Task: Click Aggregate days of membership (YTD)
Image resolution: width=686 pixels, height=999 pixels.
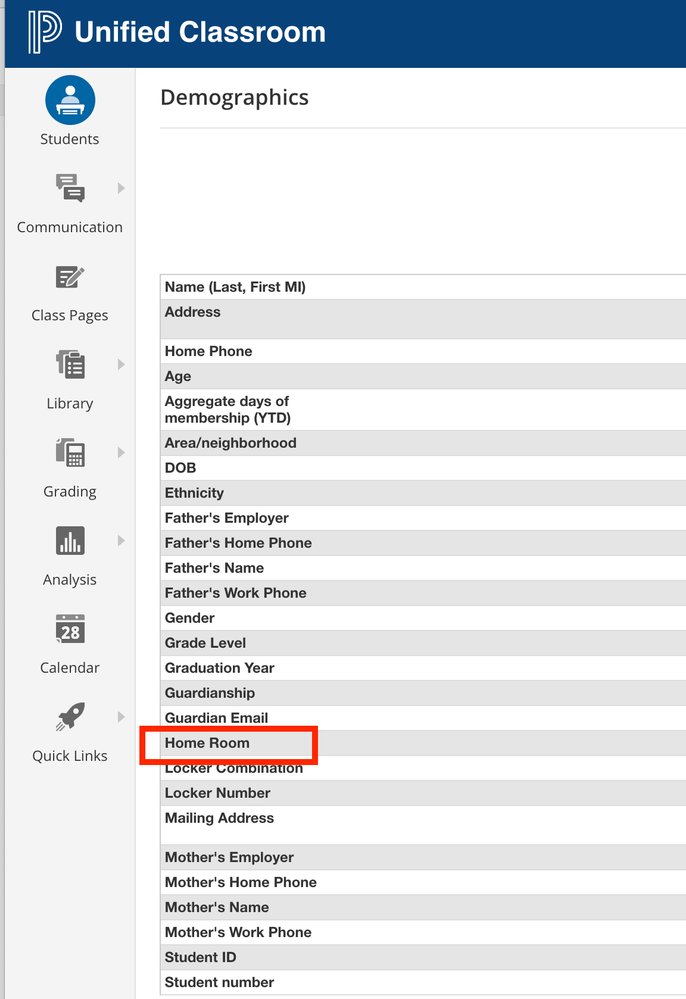Action: [227, 410]
